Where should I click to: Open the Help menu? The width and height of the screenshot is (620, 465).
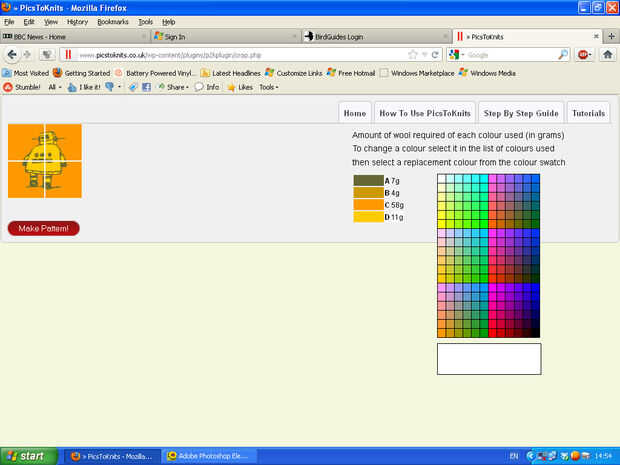[x=168, y=22]
